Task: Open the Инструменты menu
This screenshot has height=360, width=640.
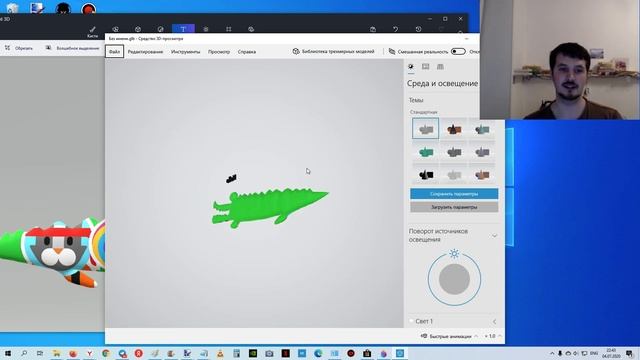Action: pyautogui.click(x=185, y=52)
